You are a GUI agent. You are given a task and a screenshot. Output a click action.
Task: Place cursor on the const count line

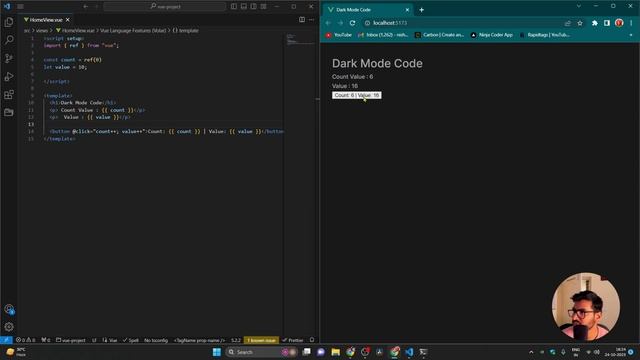[x=73, y=60]
